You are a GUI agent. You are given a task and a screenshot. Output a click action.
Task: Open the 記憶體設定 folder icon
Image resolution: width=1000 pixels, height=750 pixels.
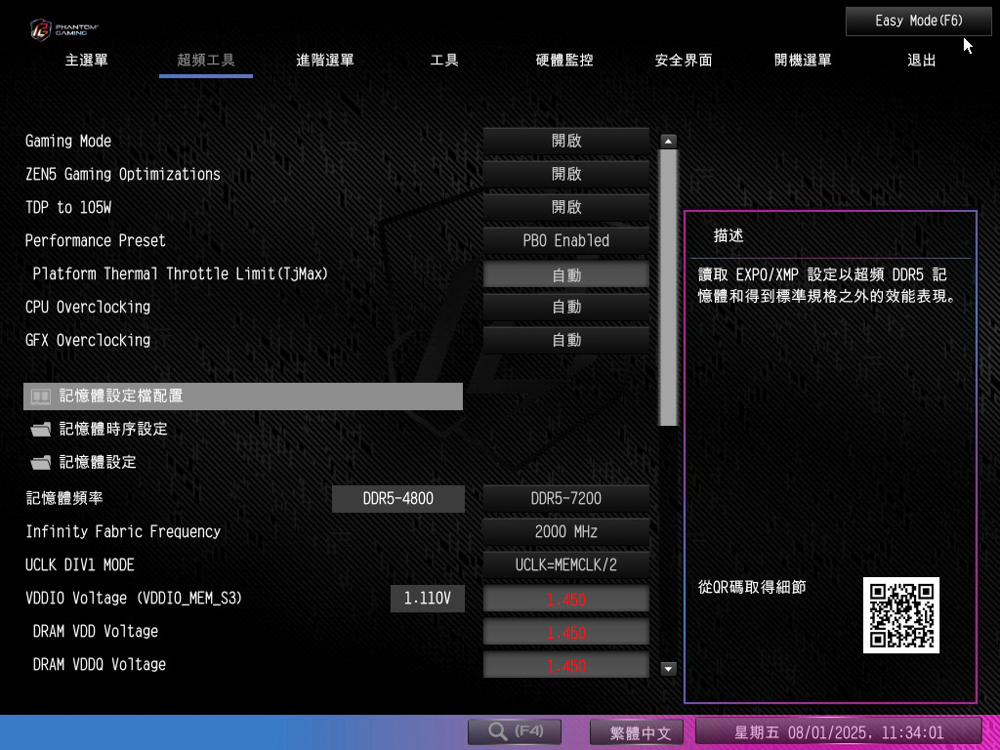tap(41, 463)
